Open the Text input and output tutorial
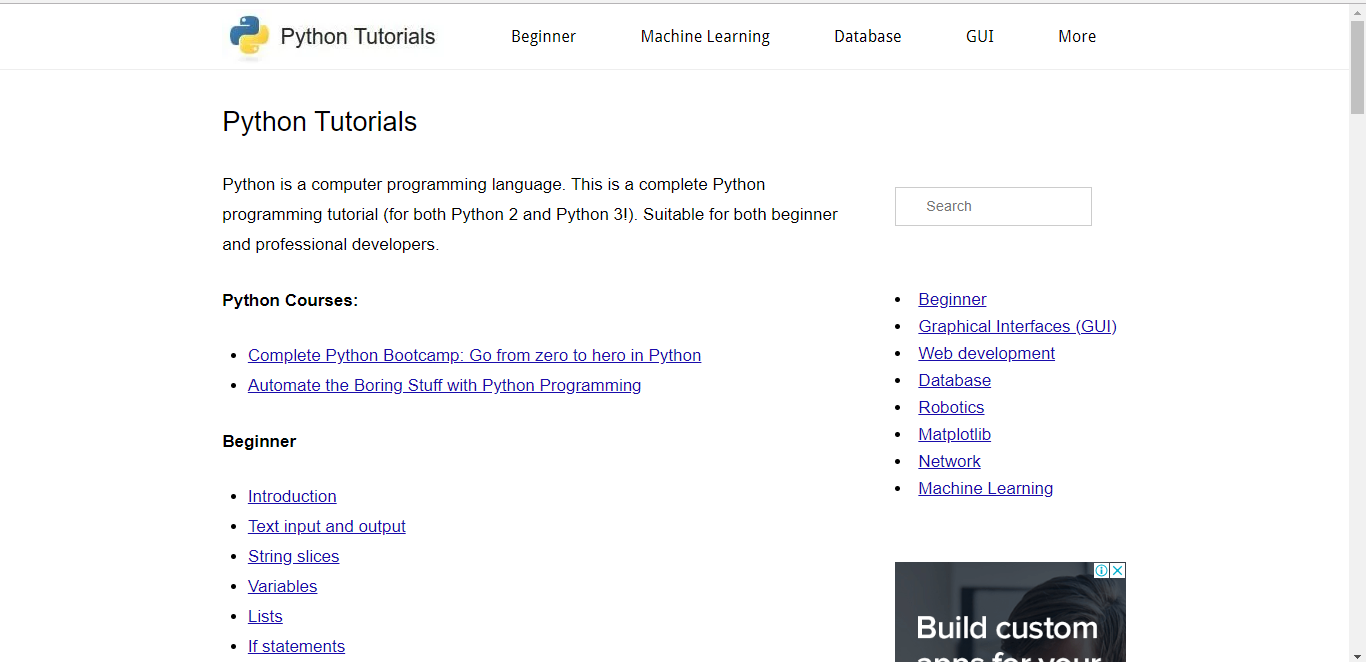1366x662 pixels. point(327,526)
